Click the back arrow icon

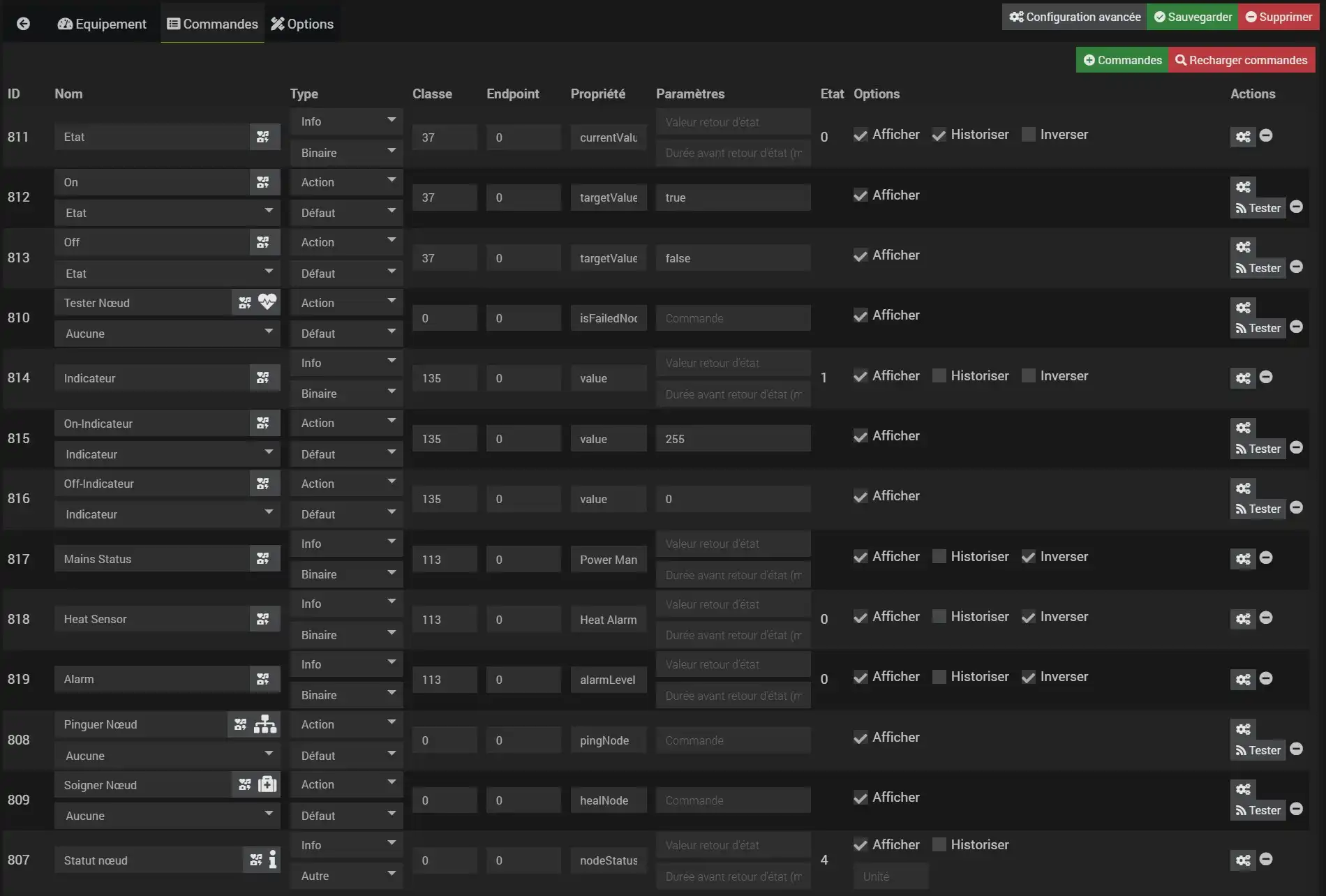tap(23, 24)
